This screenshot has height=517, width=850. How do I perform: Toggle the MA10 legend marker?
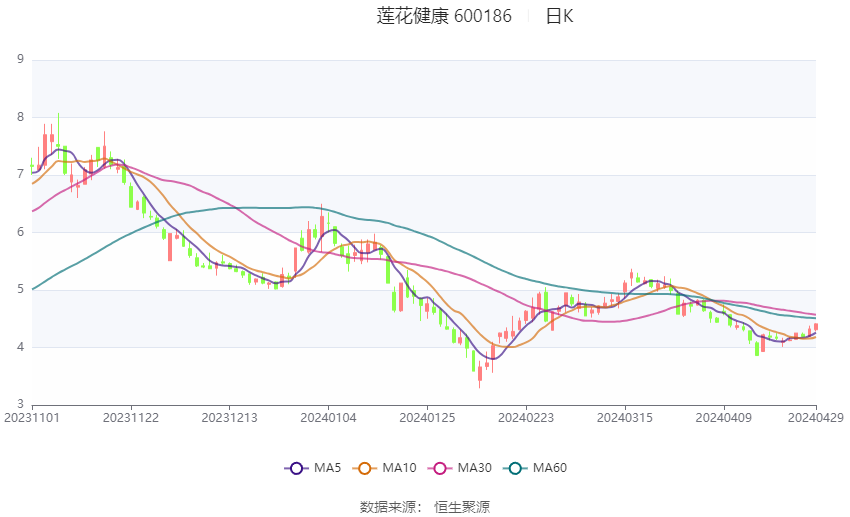[365, 468]
